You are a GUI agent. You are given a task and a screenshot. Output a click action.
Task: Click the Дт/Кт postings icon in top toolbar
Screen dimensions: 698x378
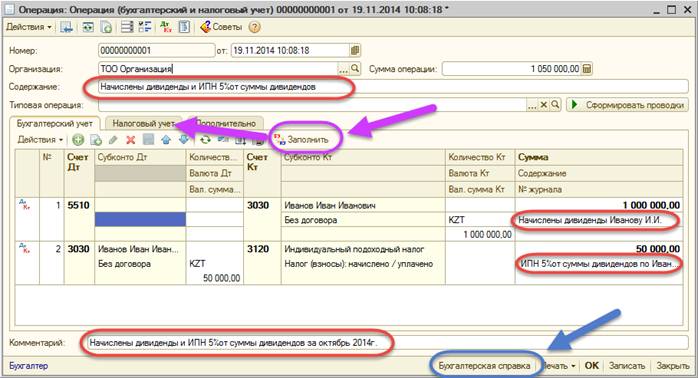coord(166,27)
